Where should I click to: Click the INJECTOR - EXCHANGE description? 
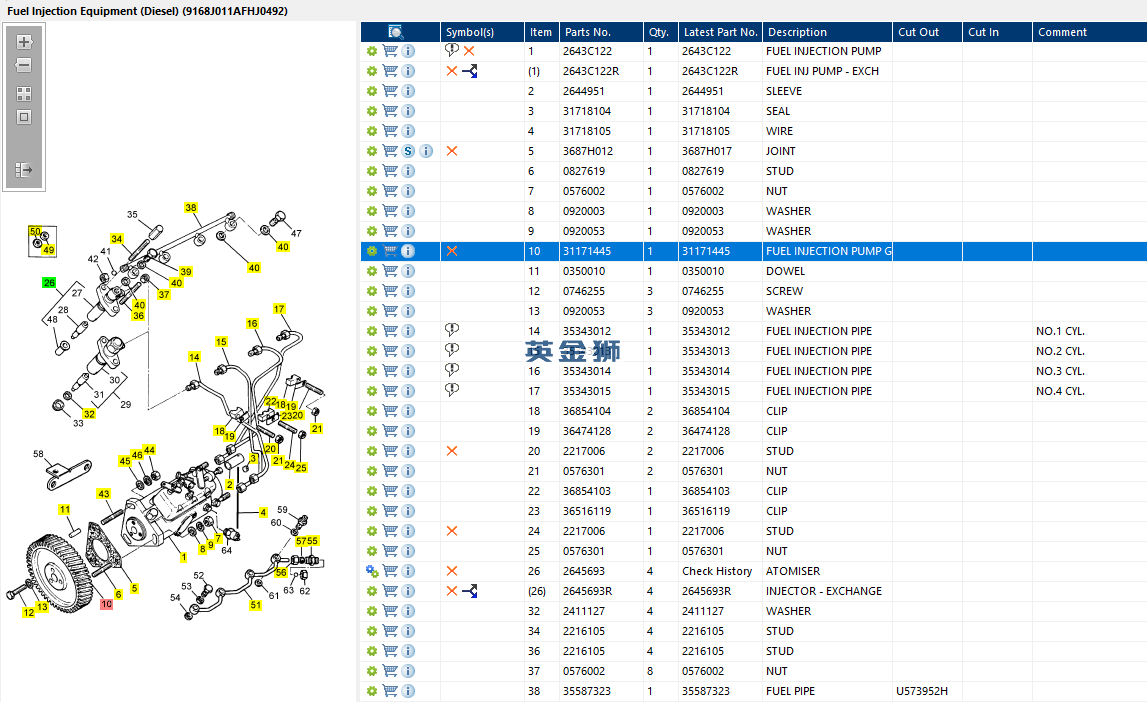(824, 591)
